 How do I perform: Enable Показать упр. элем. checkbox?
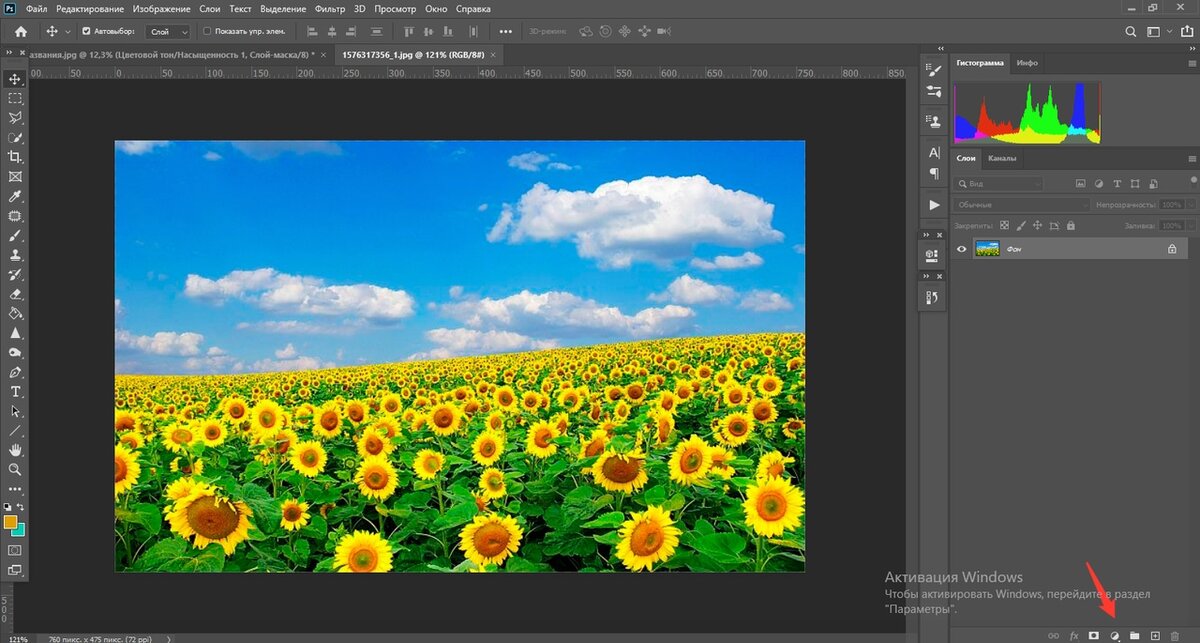(x=207, y=32)
